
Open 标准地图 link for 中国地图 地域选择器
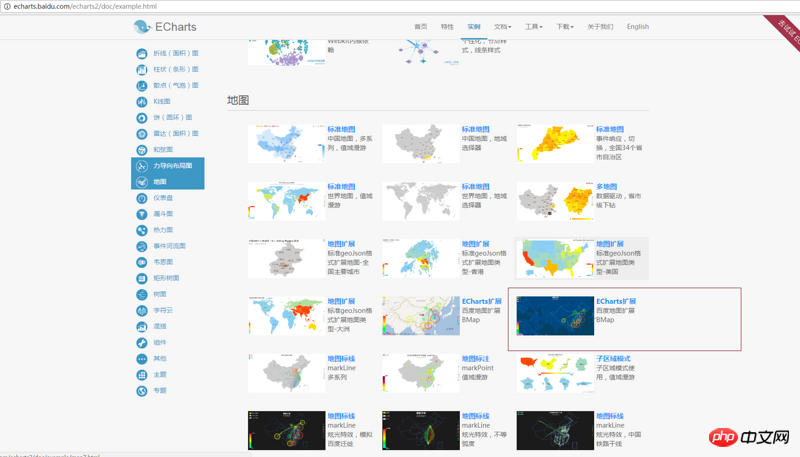click(476, 129)
